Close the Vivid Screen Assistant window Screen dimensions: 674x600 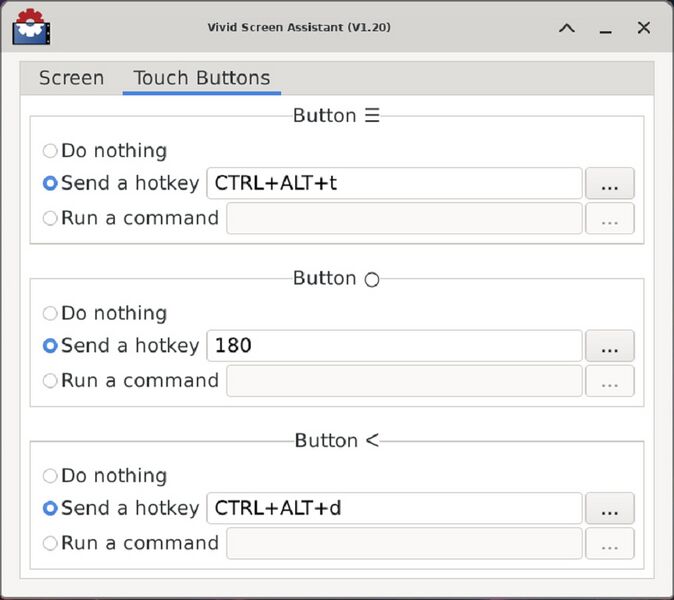tap(644, 28)
